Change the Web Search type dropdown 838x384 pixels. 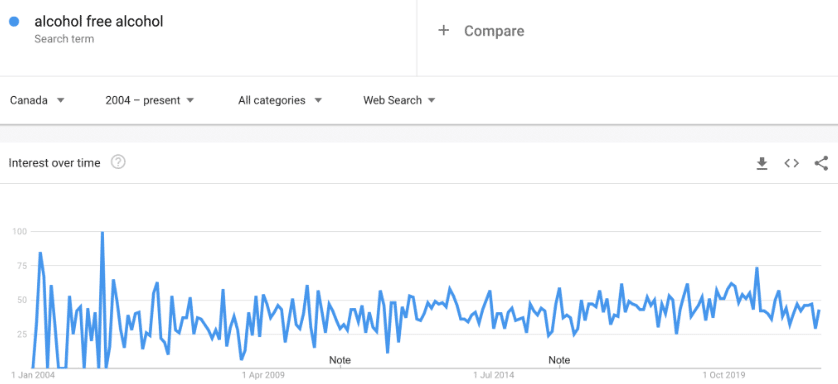[x=399, y=100]
